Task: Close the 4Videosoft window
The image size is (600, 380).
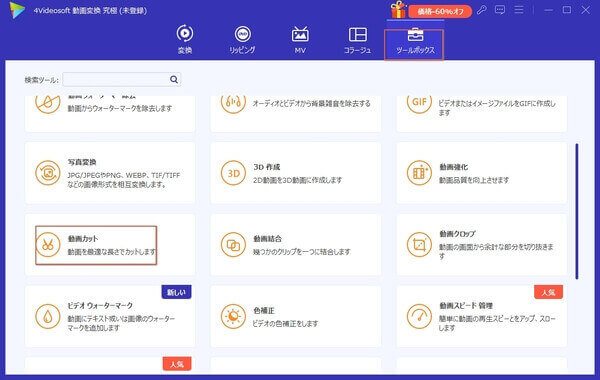Action: (585, 10)
